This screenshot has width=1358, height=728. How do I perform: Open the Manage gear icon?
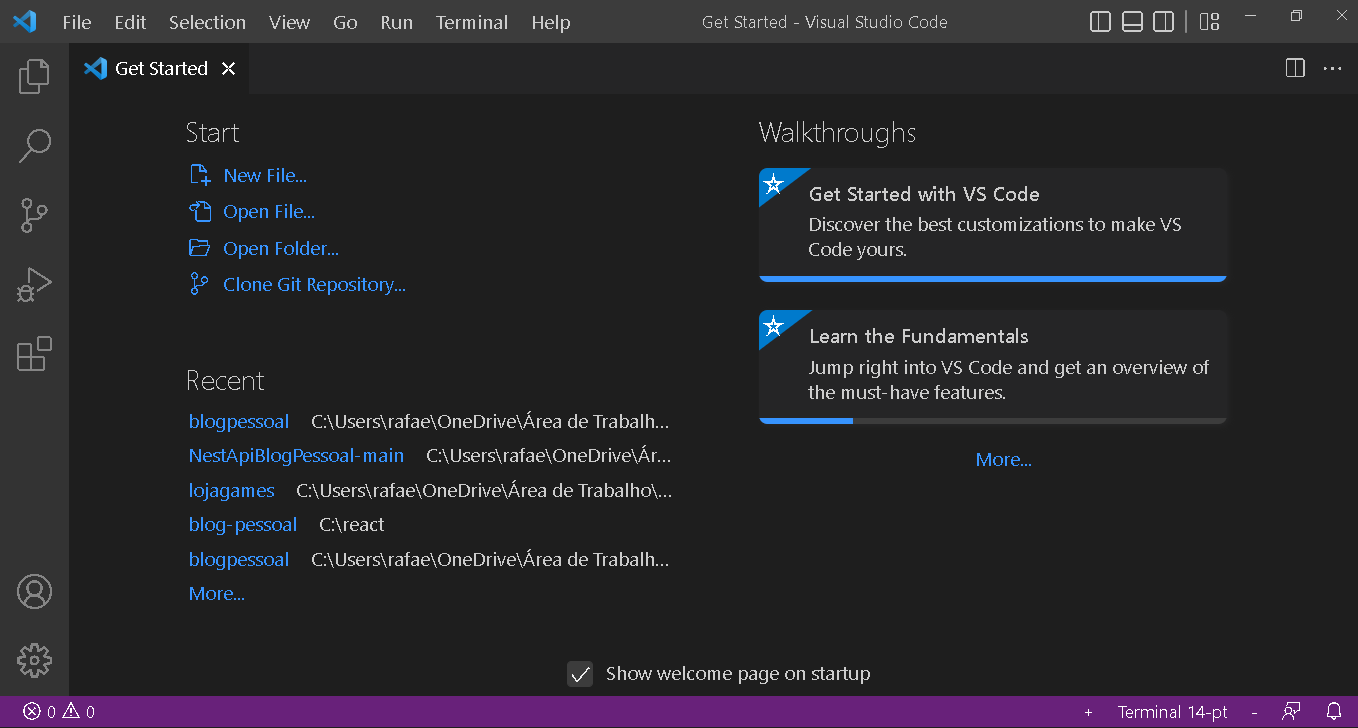click(34, 660)
